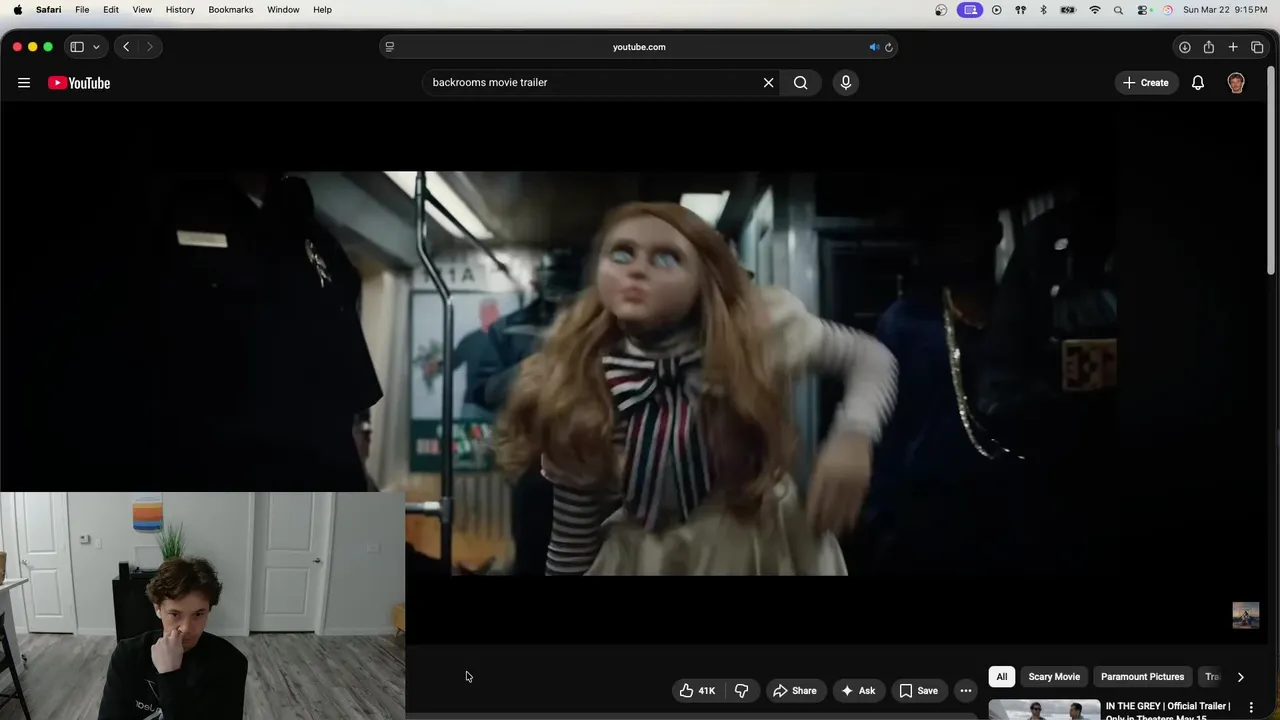This screenshot has width=1280, height=720.
Task: Mute tab audio via speaker icon
Action: 873,47
